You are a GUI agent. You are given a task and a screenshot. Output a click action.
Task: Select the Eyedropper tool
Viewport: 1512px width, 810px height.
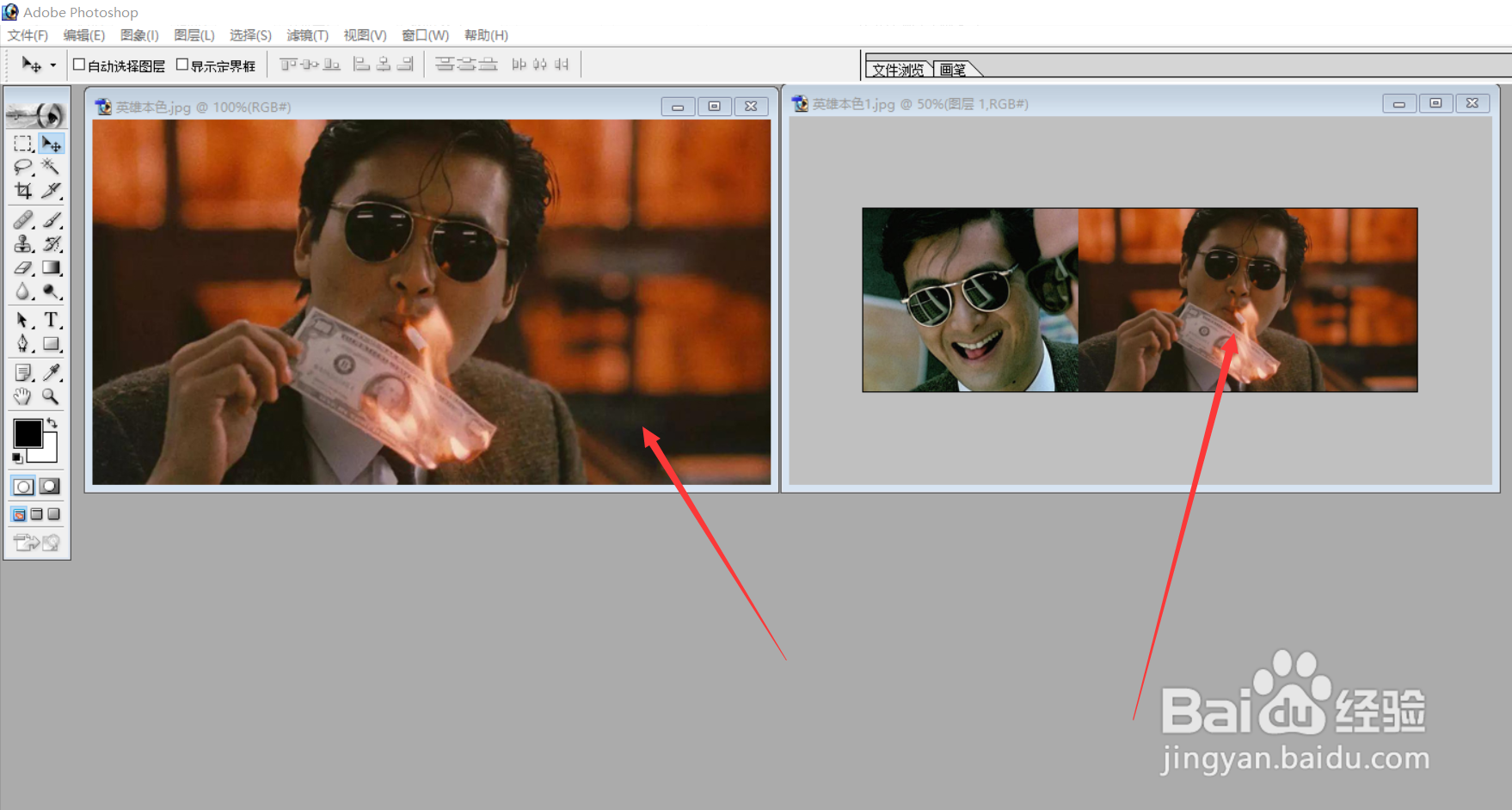[x=52, y=372]
